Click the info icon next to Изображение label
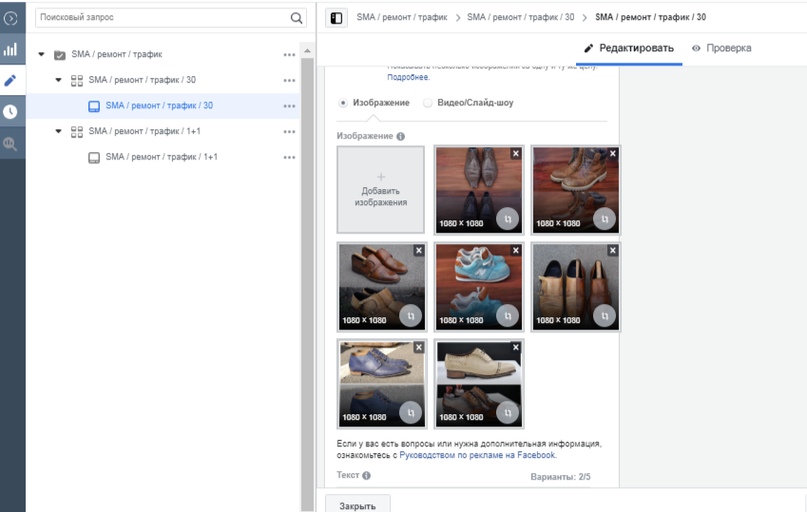The image size is (807, 512). tap(401, 136)
